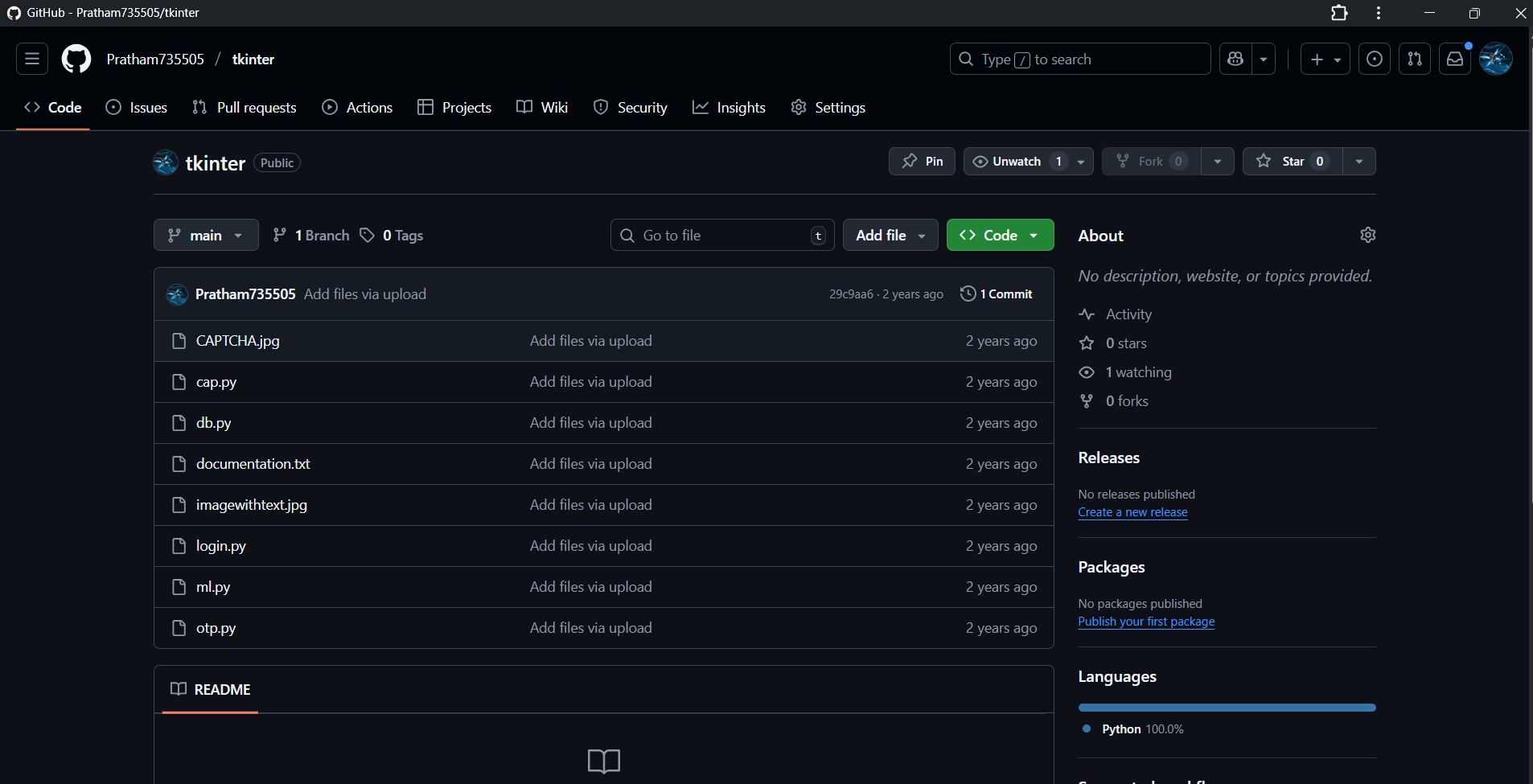Click the GitHub Octocat logo

click(x=76, y=60)
